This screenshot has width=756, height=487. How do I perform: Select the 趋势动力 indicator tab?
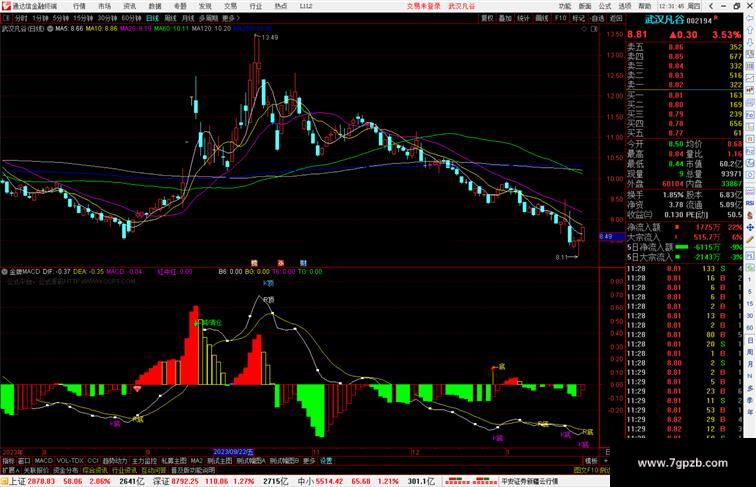115,461
